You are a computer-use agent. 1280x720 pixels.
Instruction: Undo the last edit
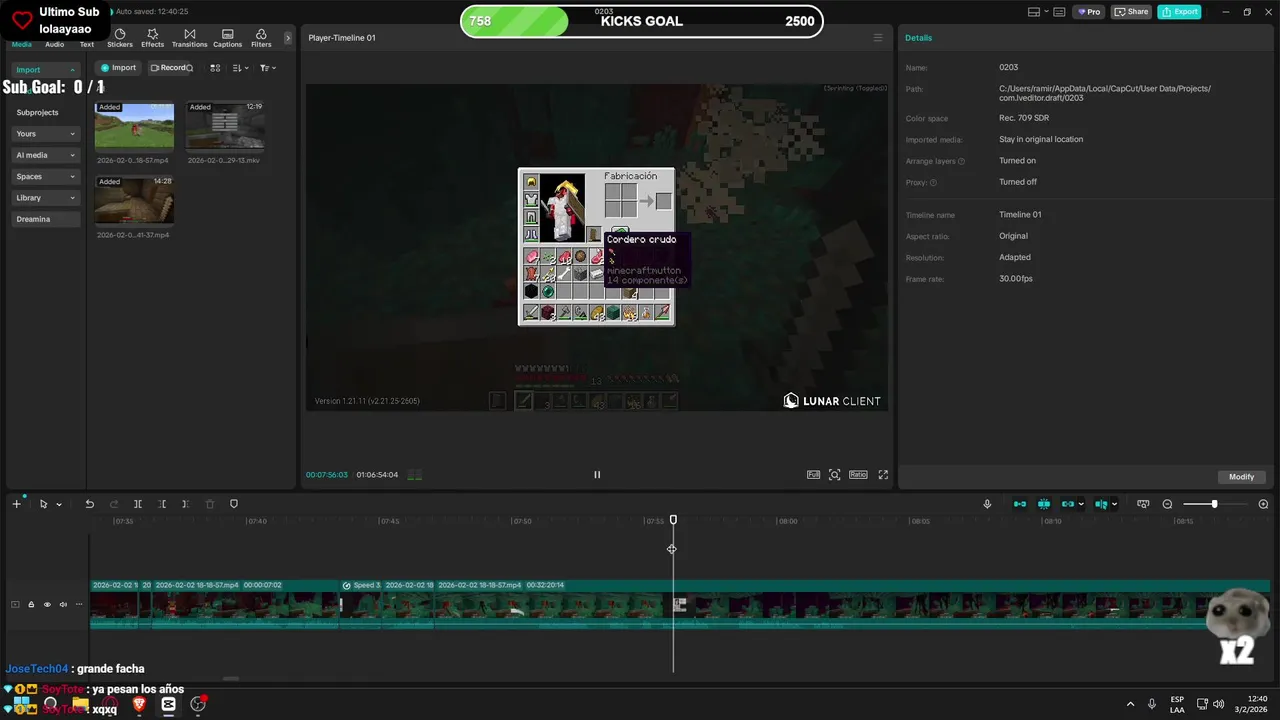point(89,504)
